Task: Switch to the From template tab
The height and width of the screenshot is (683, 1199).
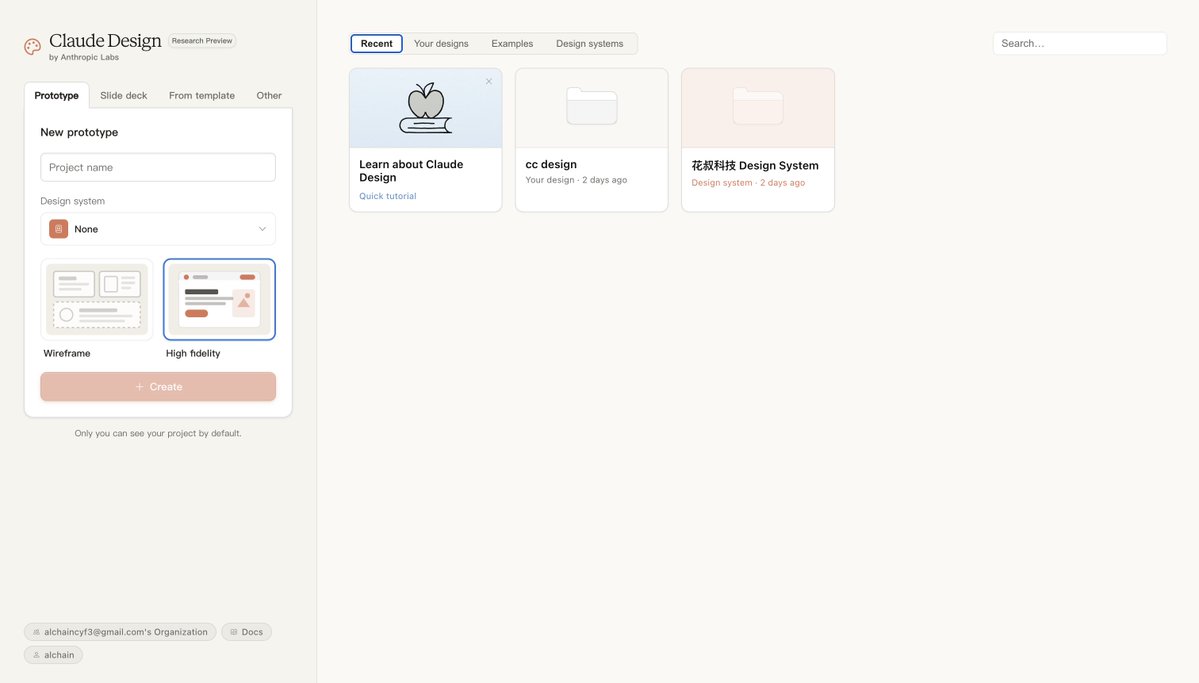Action: 202,96
